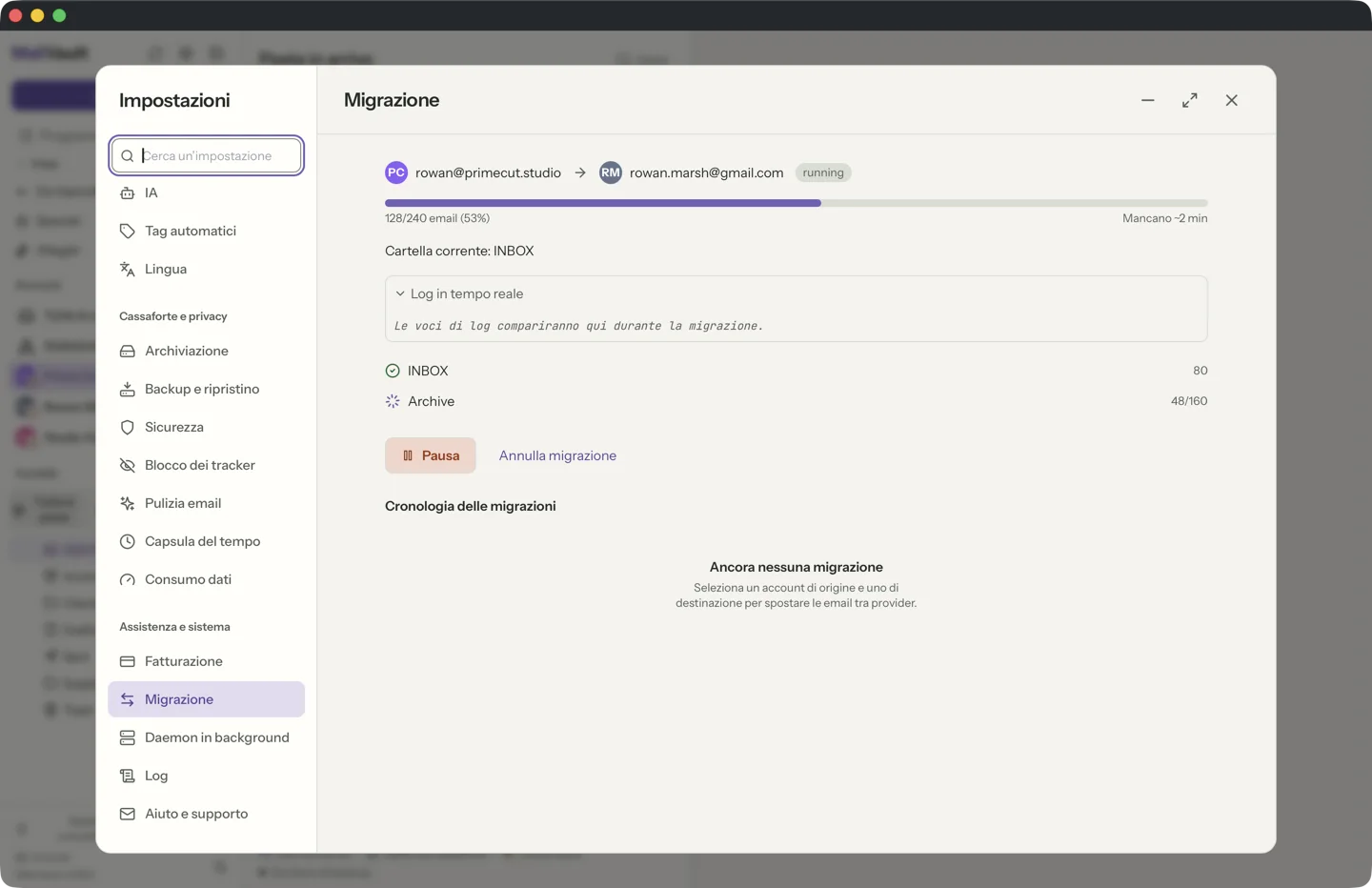Go to Backup e ripristino settings
This screenshot has width=1372, height=888.
click(206, 389)
